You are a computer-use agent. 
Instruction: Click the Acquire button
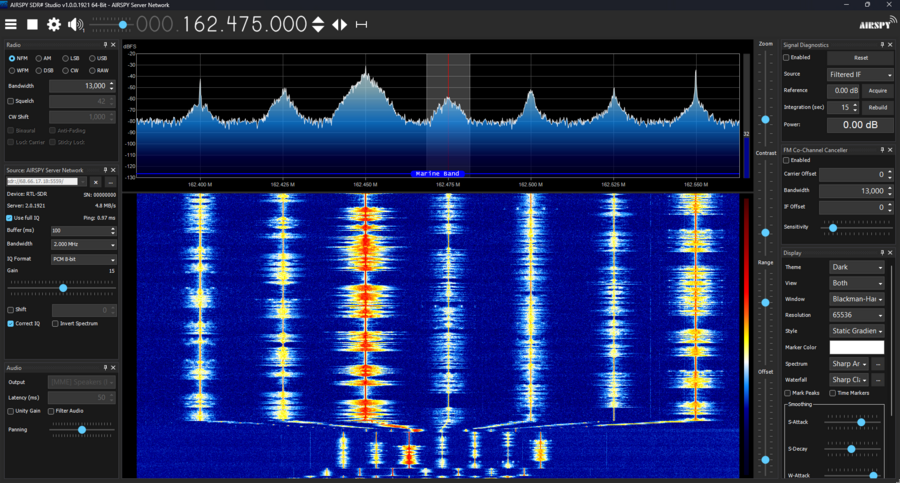pos(878,91)
